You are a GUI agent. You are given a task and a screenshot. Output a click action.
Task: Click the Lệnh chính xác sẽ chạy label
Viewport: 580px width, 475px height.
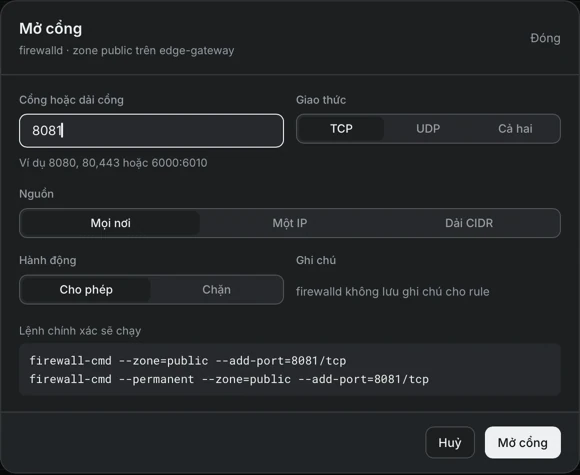pos(80,331)
